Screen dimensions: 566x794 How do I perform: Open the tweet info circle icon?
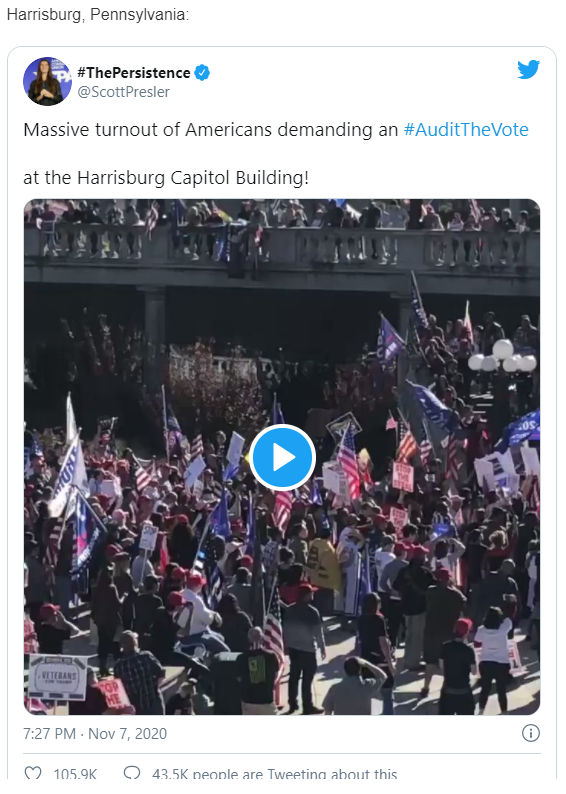tap(531, 733)
